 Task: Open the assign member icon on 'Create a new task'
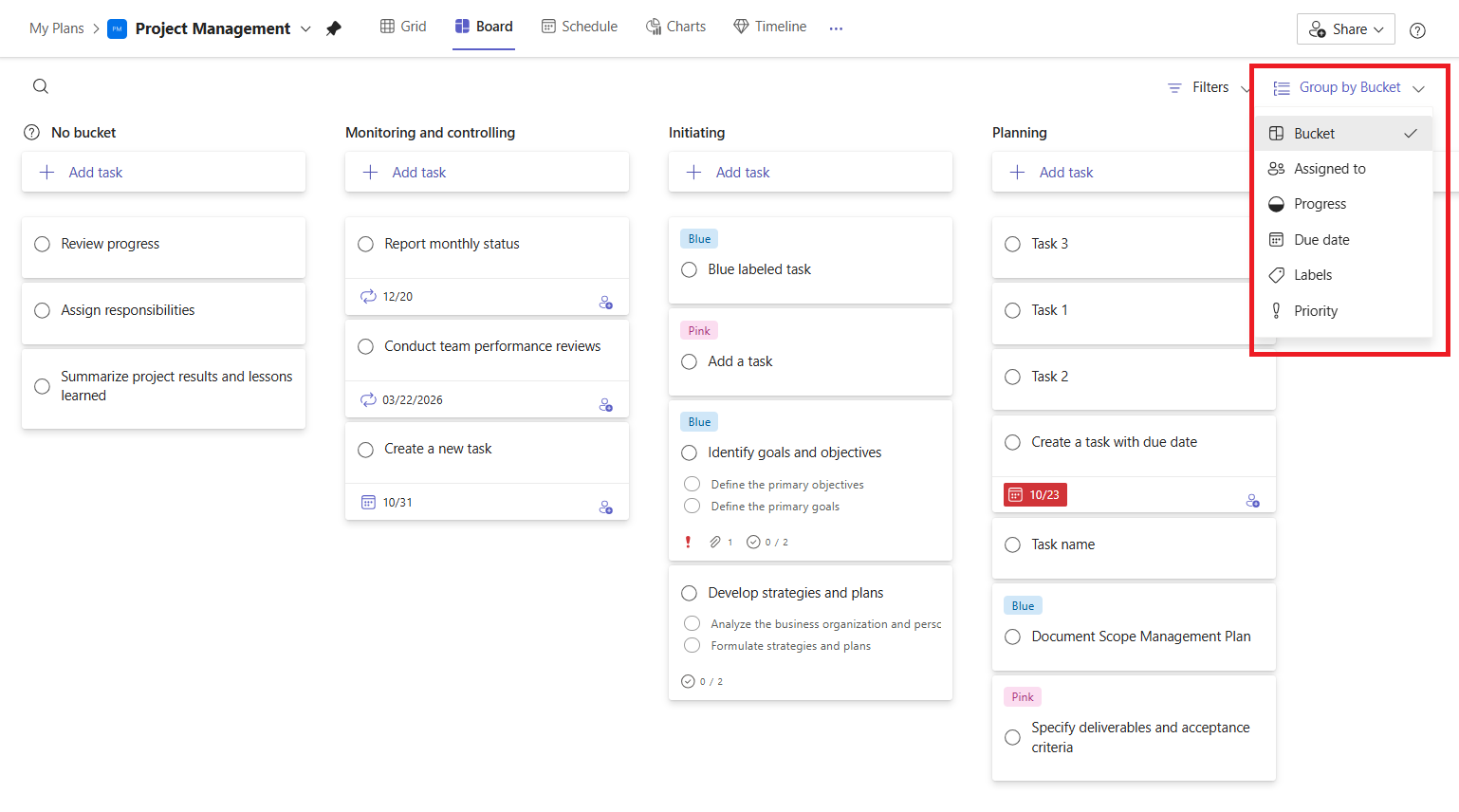605,507
